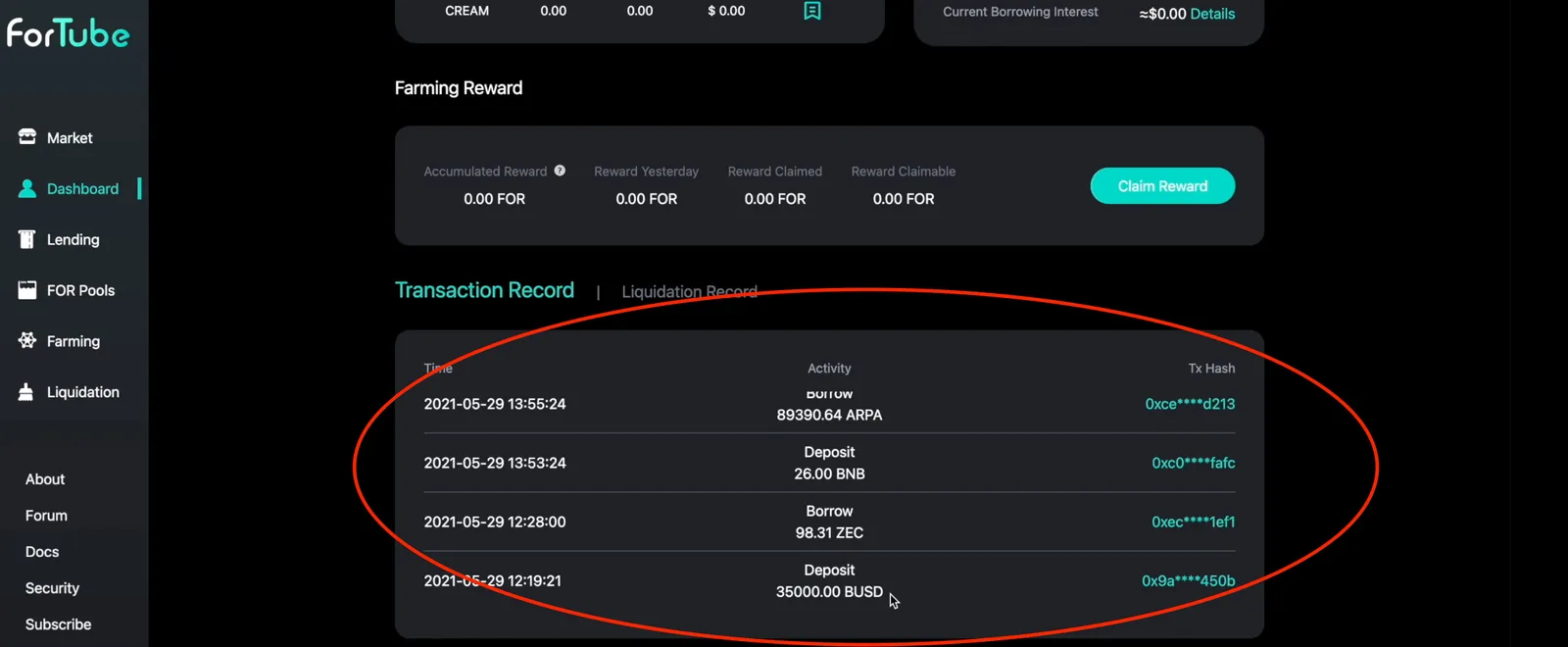Open borrowing interest Details link

[1212, 14]
